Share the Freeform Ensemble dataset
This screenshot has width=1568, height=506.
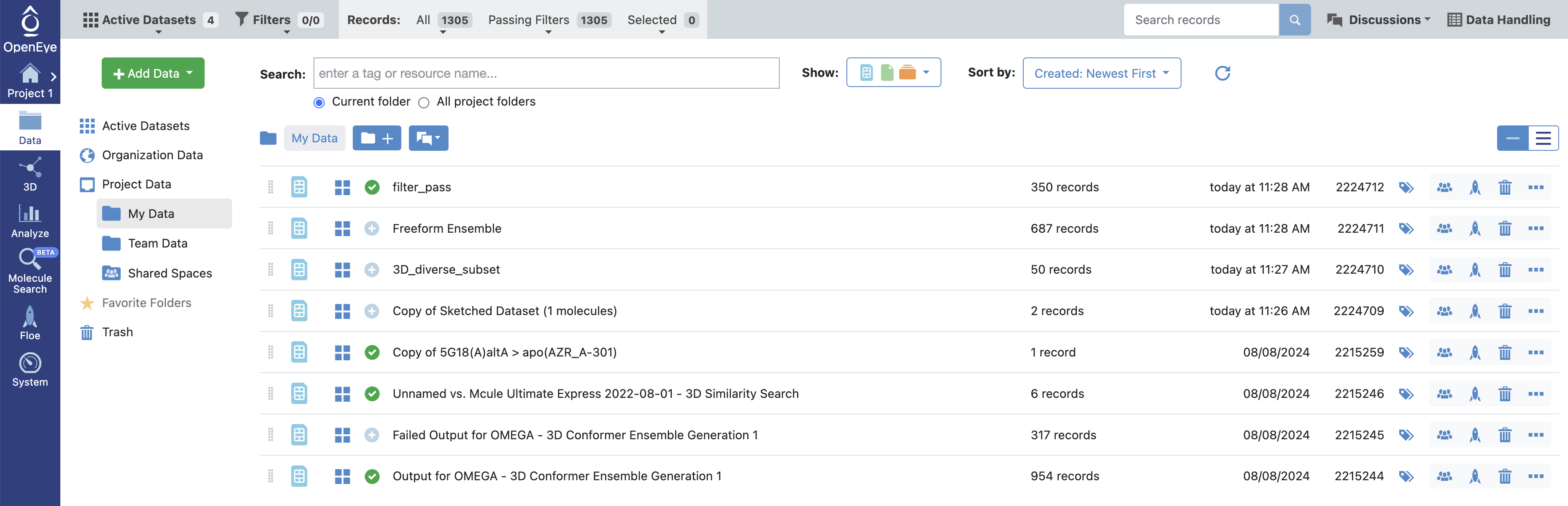pyautogui.click(x=1444, y=229)
